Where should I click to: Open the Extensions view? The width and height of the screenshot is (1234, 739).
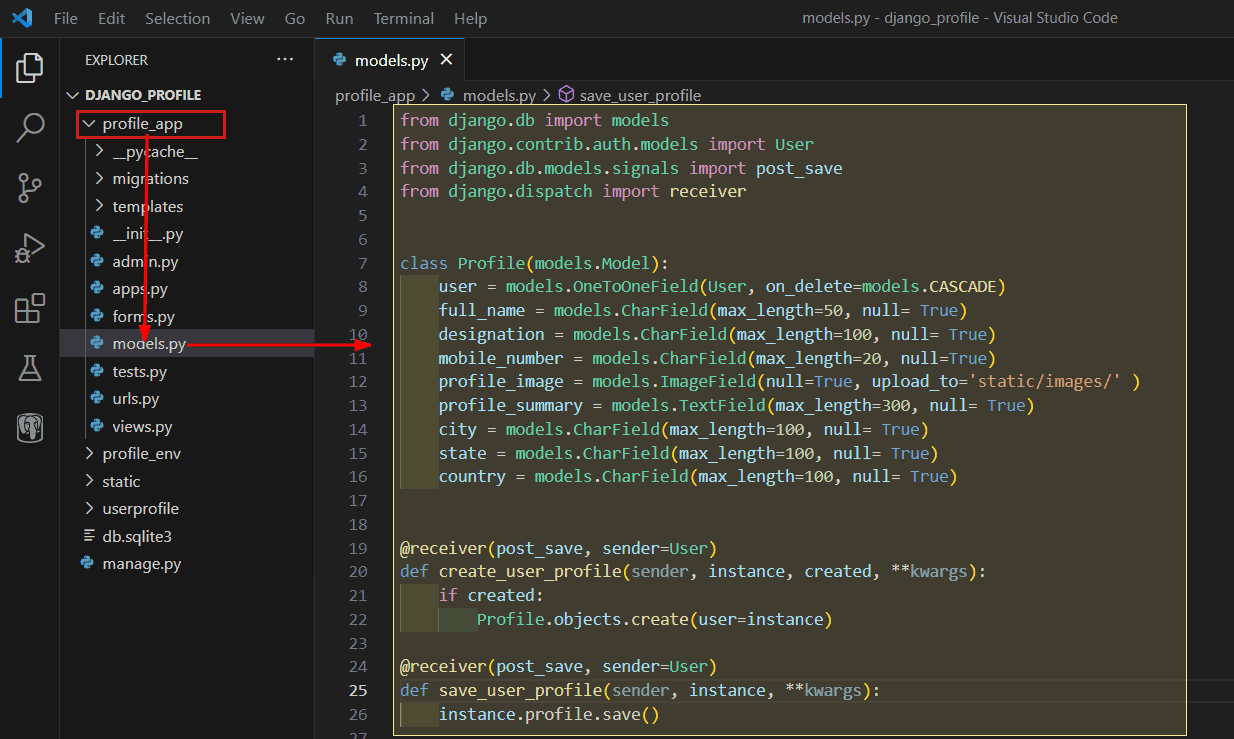pos(30,307)
